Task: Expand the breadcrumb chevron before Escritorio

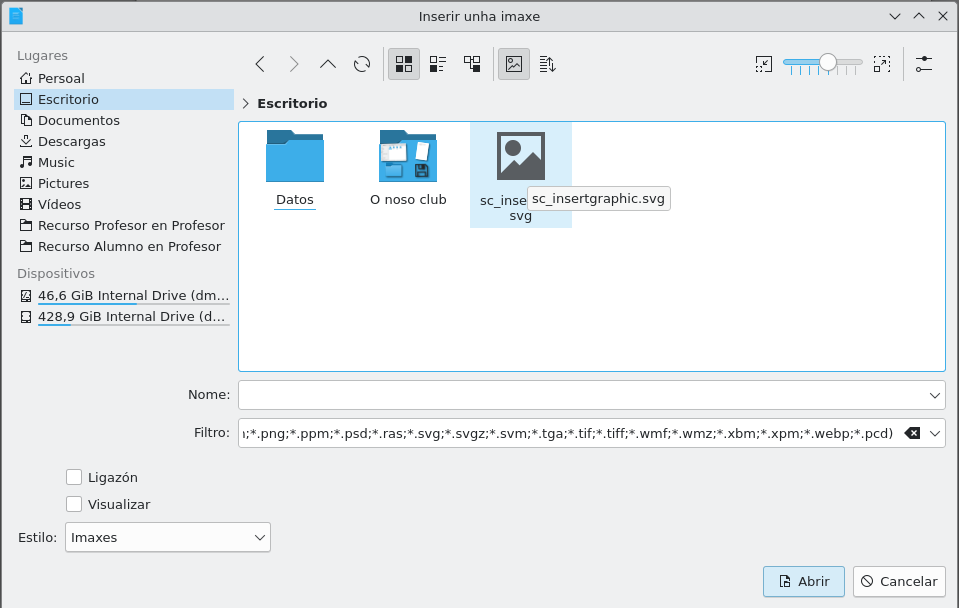Action: click(x=246, y=103)
